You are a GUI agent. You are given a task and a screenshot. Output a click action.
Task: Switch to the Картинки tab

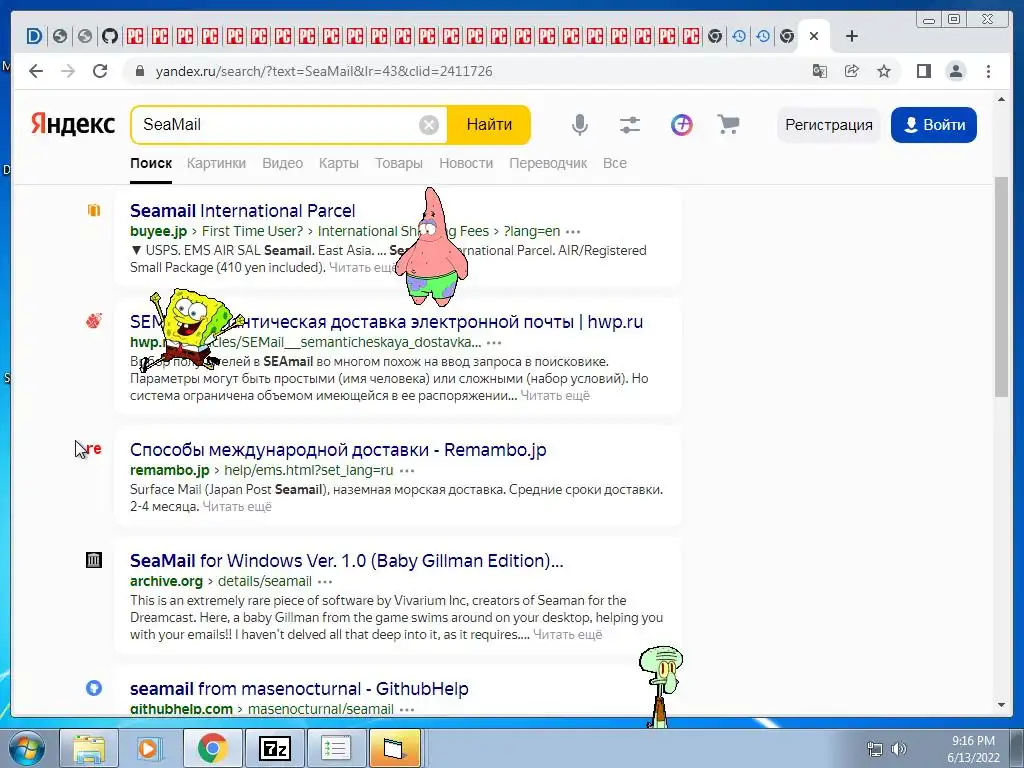(x=216, y=163)
